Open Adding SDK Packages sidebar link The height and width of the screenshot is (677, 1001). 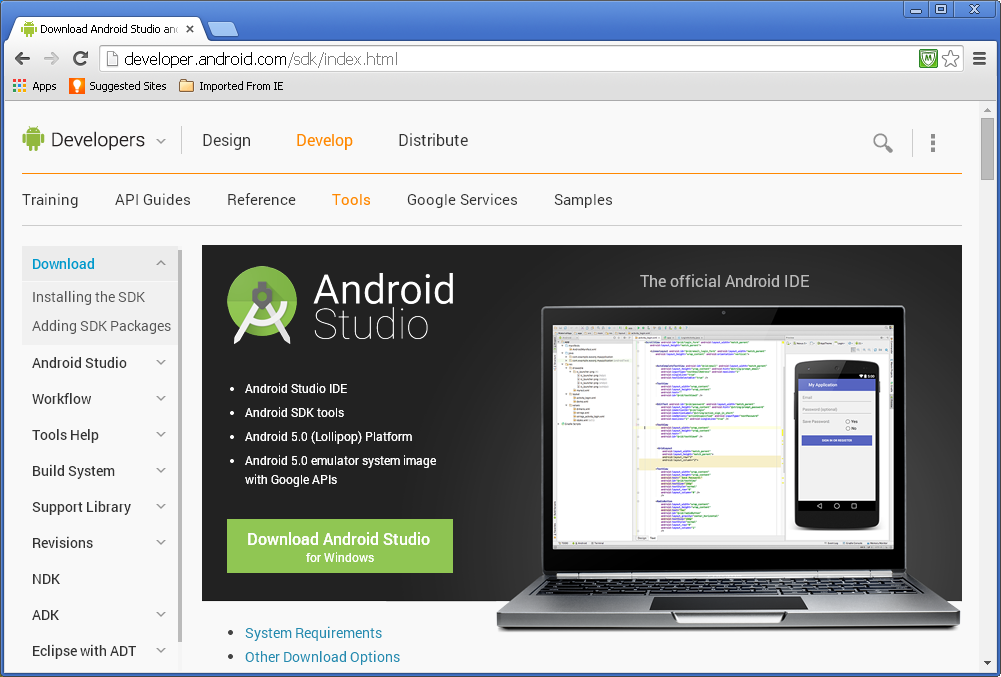[x=102, y=326]
